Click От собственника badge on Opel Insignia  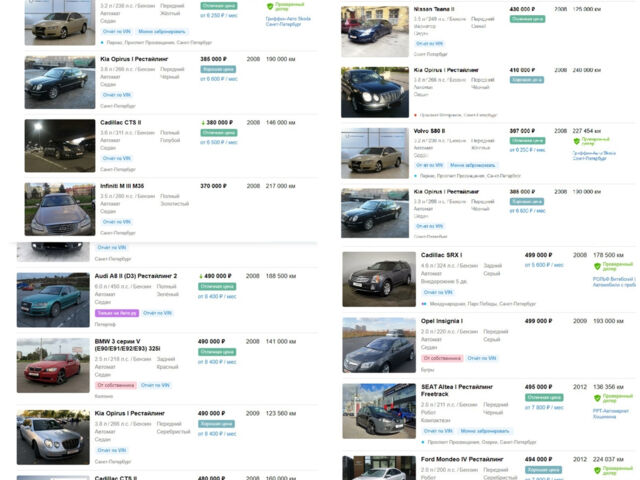pos(442,358)
